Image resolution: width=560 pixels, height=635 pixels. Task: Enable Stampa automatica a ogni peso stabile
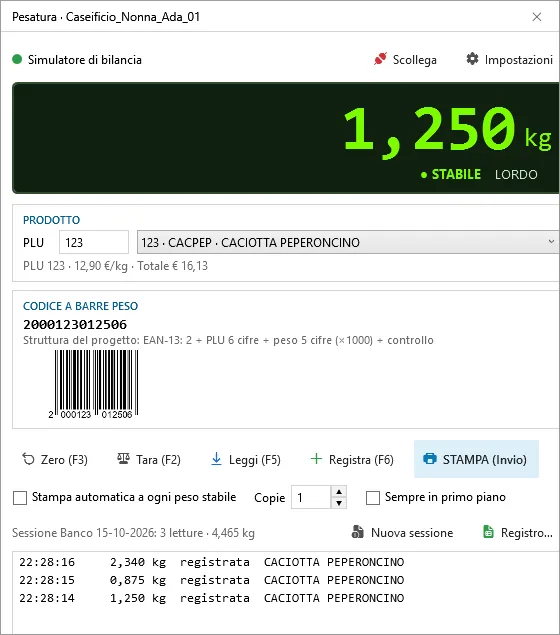(x=20, y=497)
